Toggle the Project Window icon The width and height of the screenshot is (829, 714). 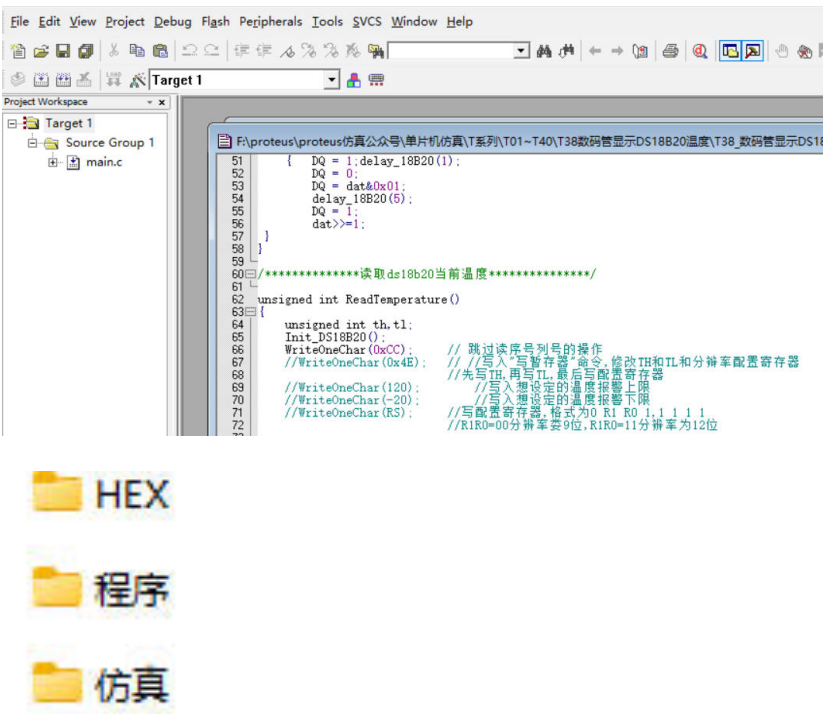coord(730,51)
